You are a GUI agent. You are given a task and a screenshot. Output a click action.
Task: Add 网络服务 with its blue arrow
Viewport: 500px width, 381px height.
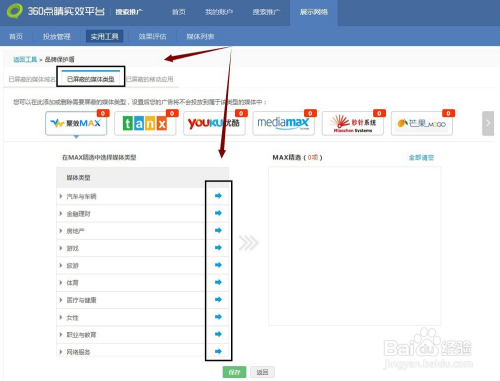pos(218,351)
